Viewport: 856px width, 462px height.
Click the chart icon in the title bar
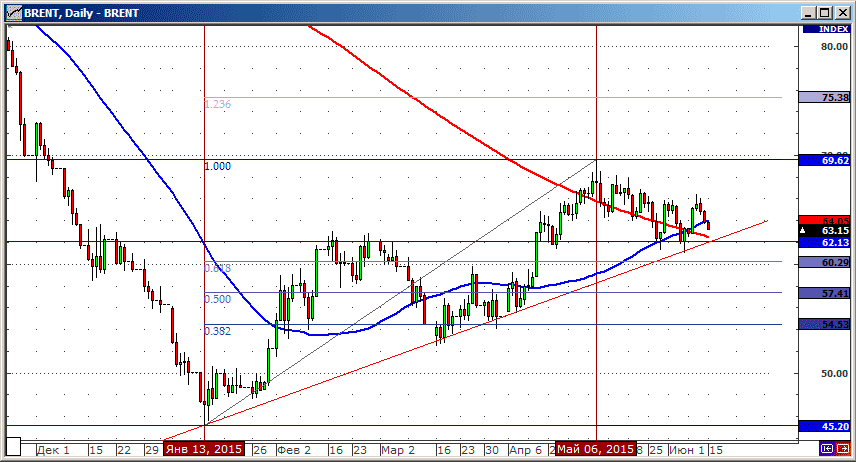13,12
